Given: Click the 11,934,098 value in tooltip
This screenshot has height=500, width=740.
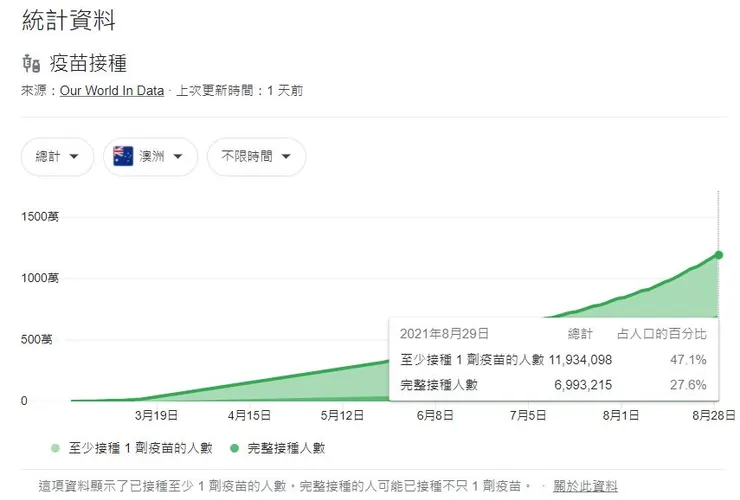Looking at the screenshot, I should pos(580,360).
